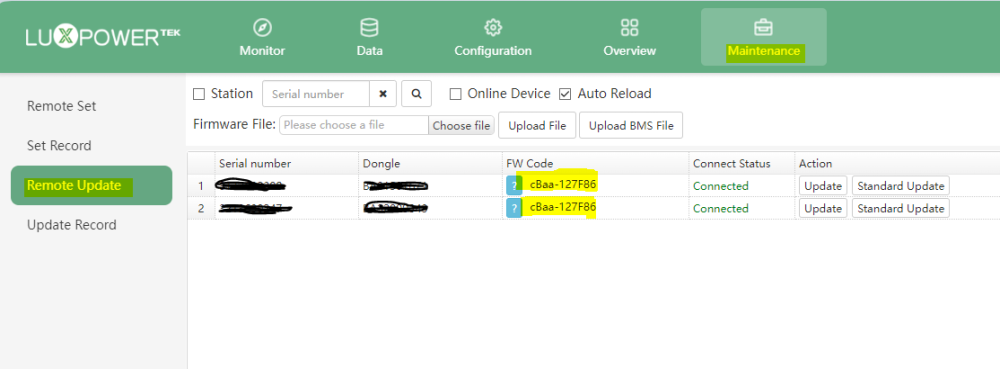Viewport: 1000px width, 369px height.
Task: Click Update button in row 2
Action: point(823,208)
